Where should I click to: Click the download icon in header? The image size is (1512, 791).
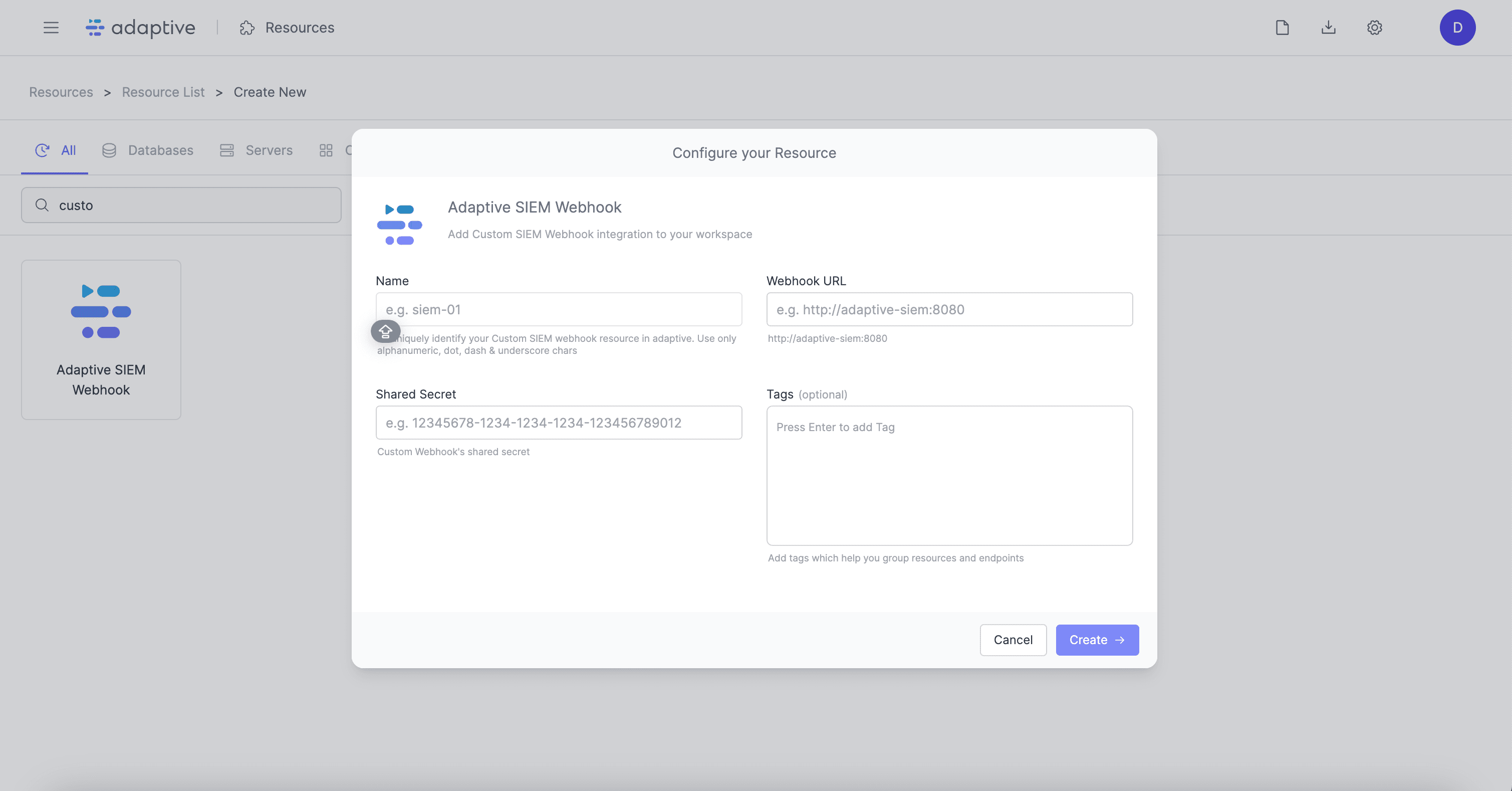click(x=1329, y=28)
